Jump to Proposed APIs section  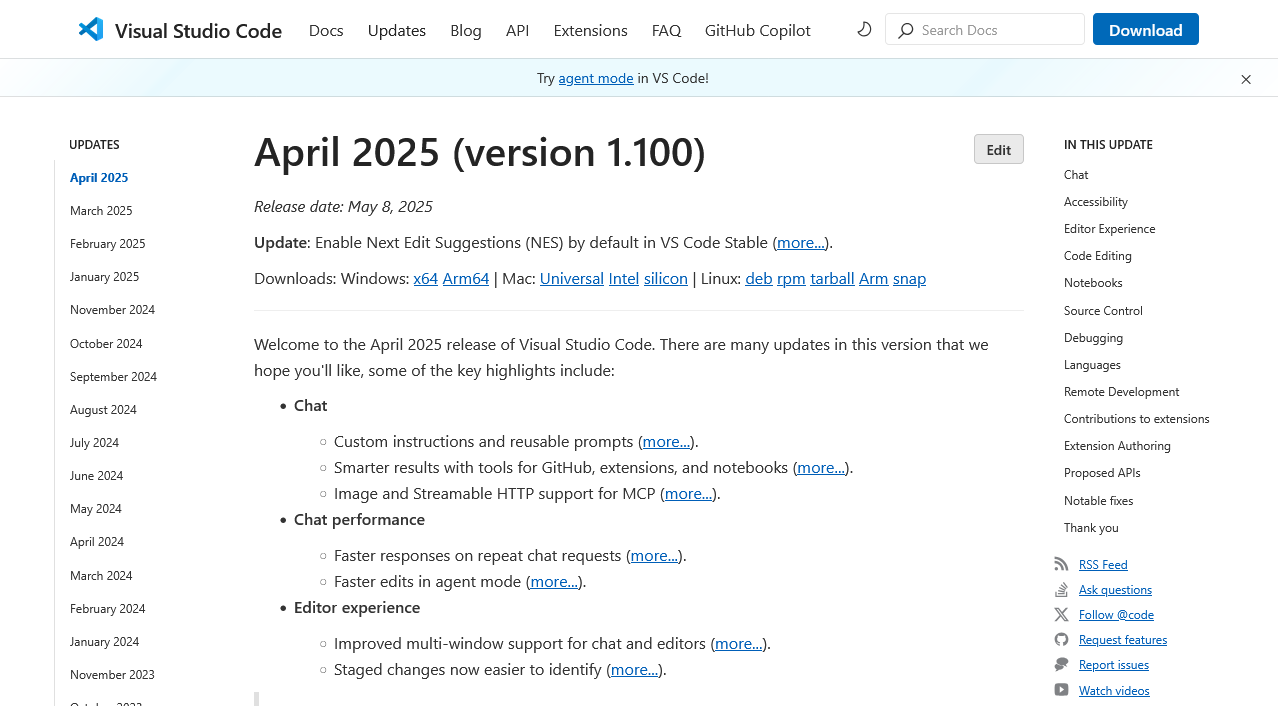pos(1102,473)
